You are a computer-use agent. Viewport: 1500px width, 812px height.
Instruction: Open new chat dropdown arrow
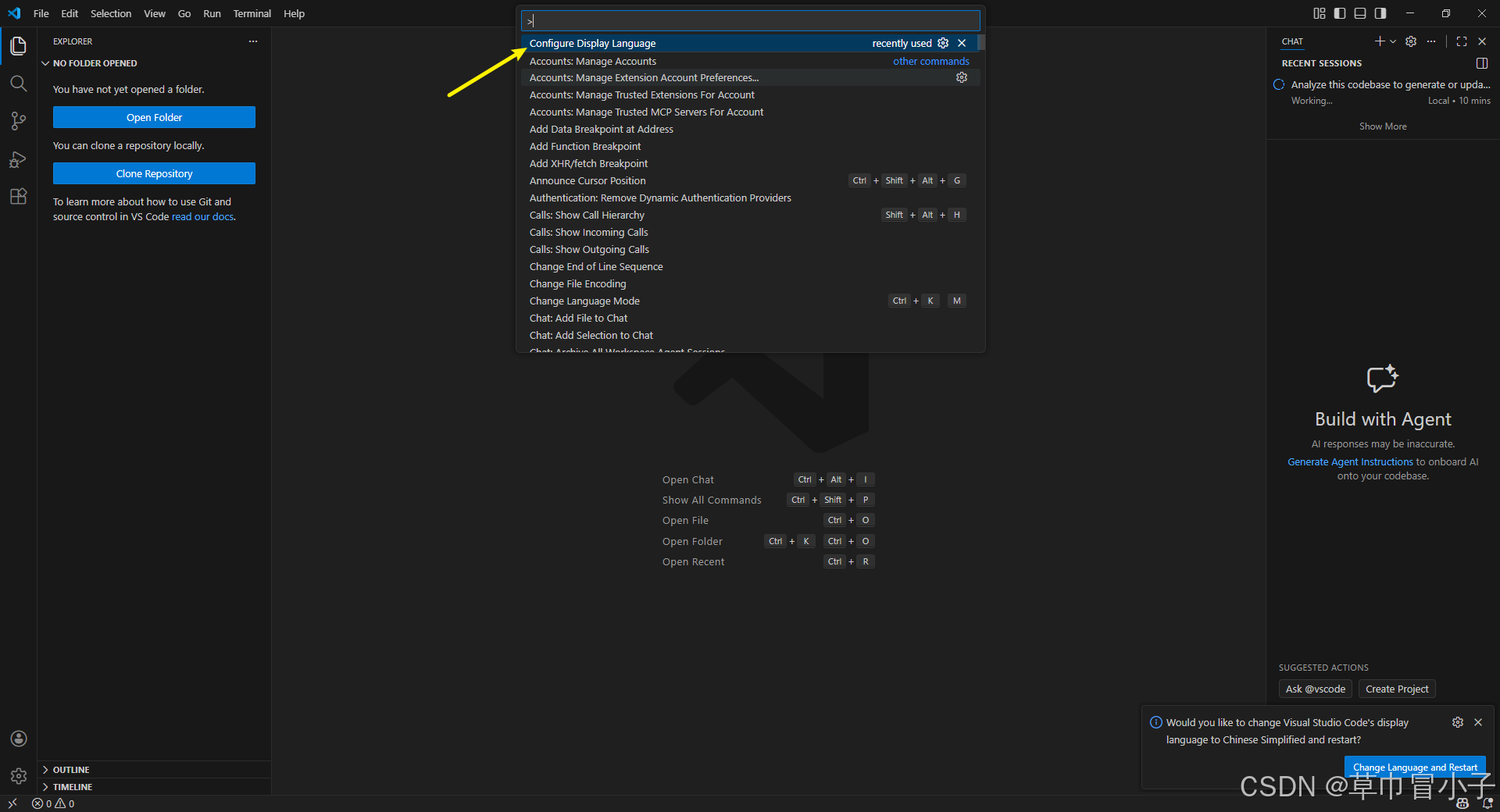pyautogui.click(x=1393, y=41)
